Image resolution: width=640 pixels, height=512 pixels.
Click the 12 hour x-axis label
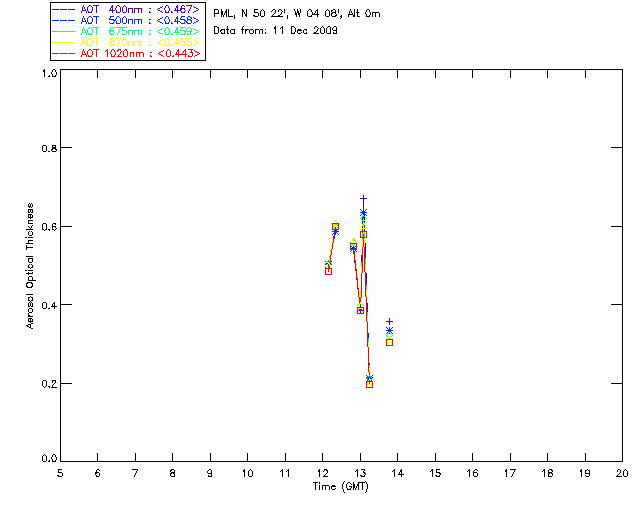point(322,474)
